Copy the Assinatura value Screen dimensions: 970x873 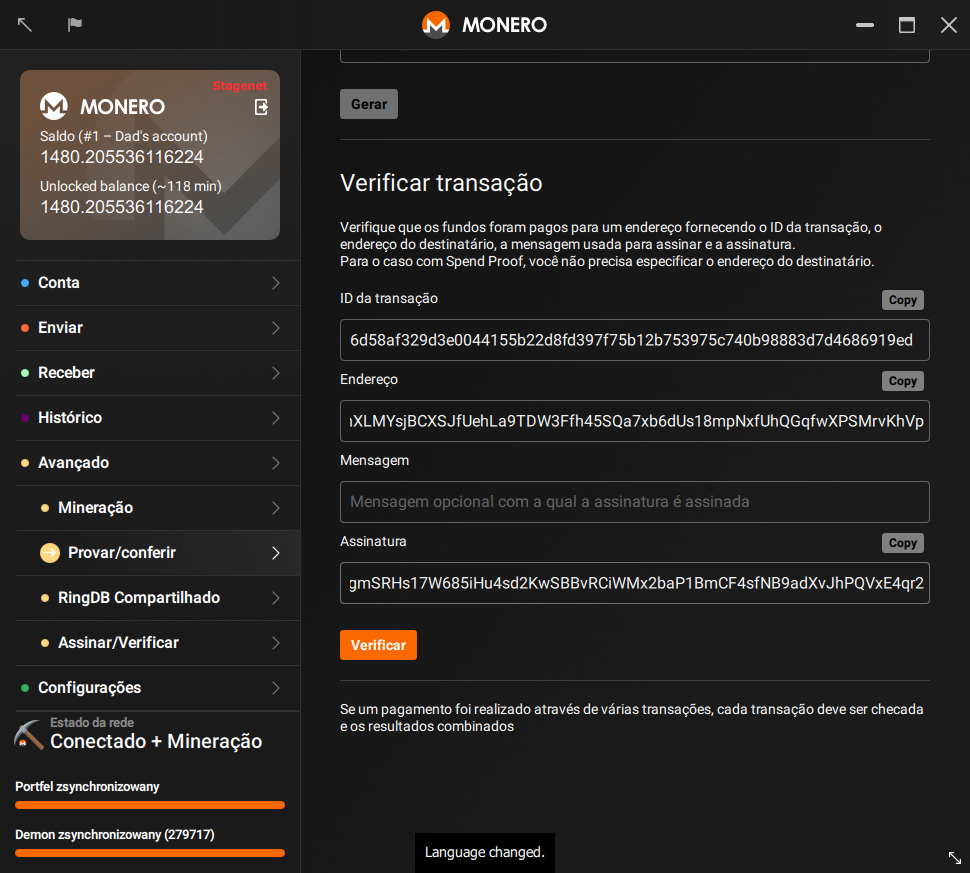point(903,543)
